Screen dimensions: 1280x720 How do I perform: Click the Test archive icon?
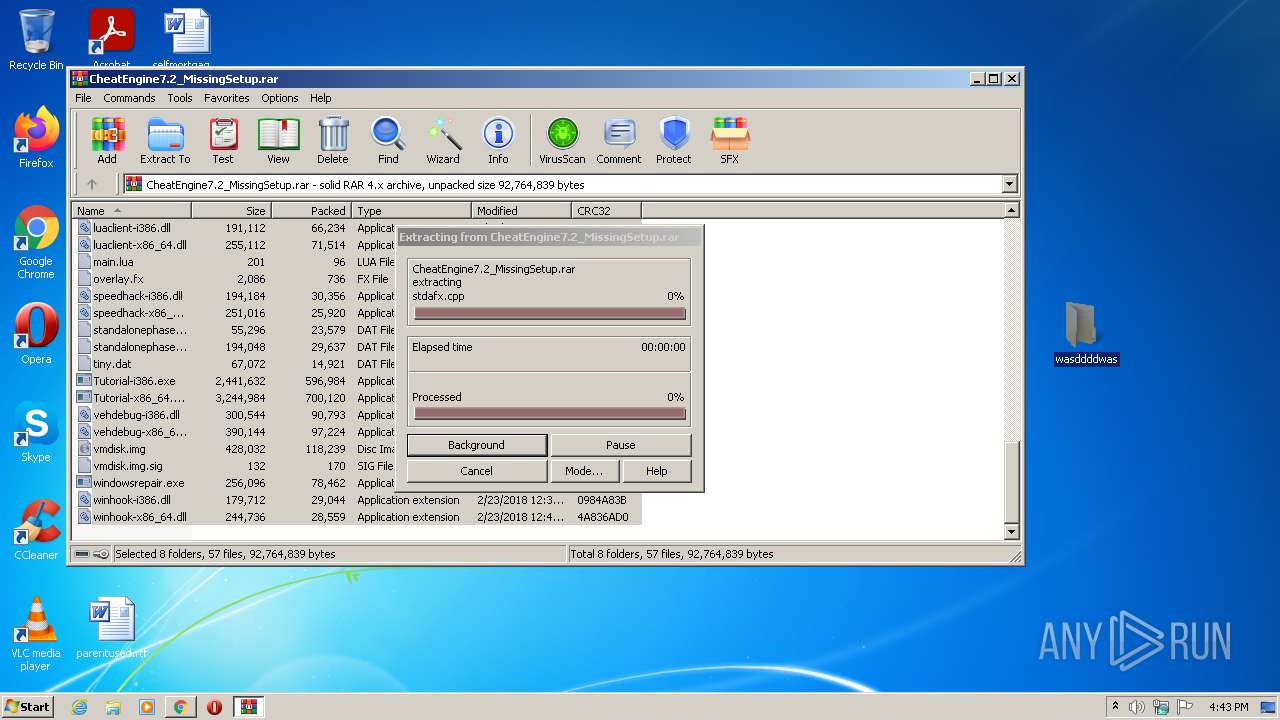223,140
